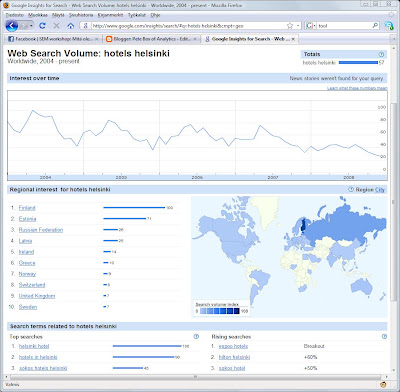Bookmark this page with the star icon
This screenshot has height=392, width=400.
click(x=290, y=26)
